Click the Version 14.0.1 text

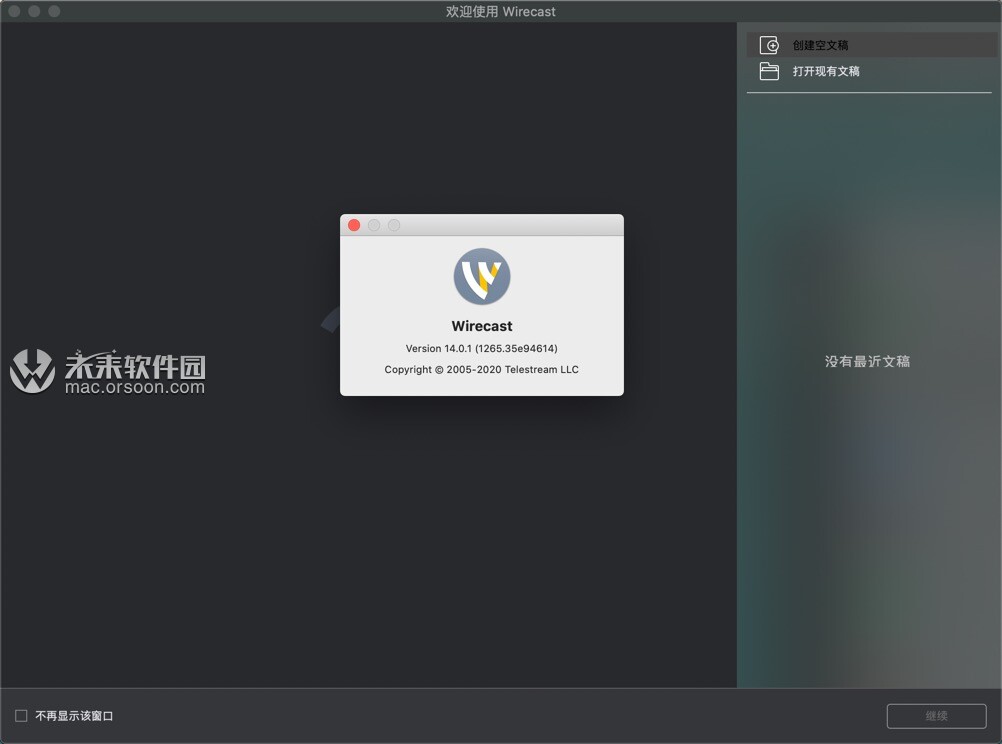[x=481, y=349]
